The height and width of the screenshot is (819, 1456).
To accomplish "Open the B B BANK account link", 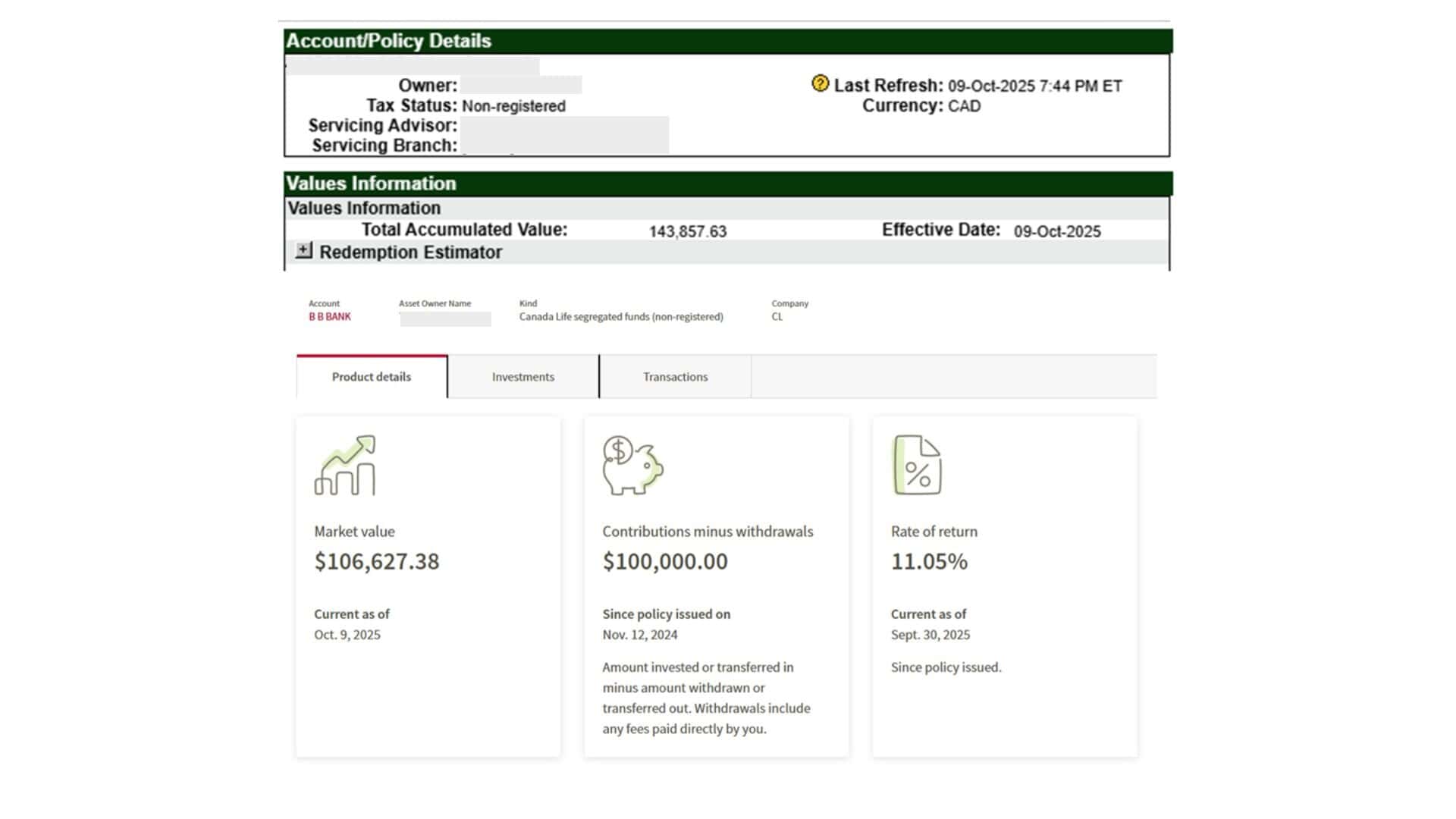I will click(x=330, y=317).
